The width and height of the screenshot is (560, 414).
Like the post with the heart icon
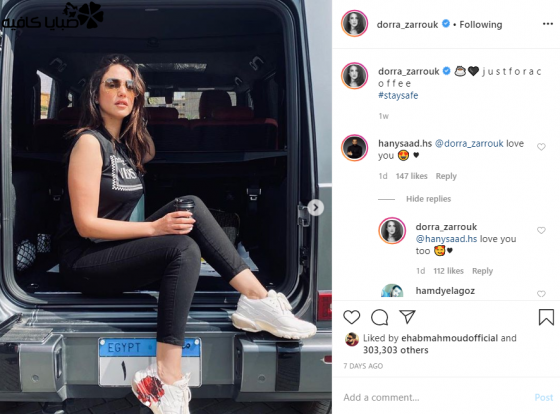tap(351, 317)
